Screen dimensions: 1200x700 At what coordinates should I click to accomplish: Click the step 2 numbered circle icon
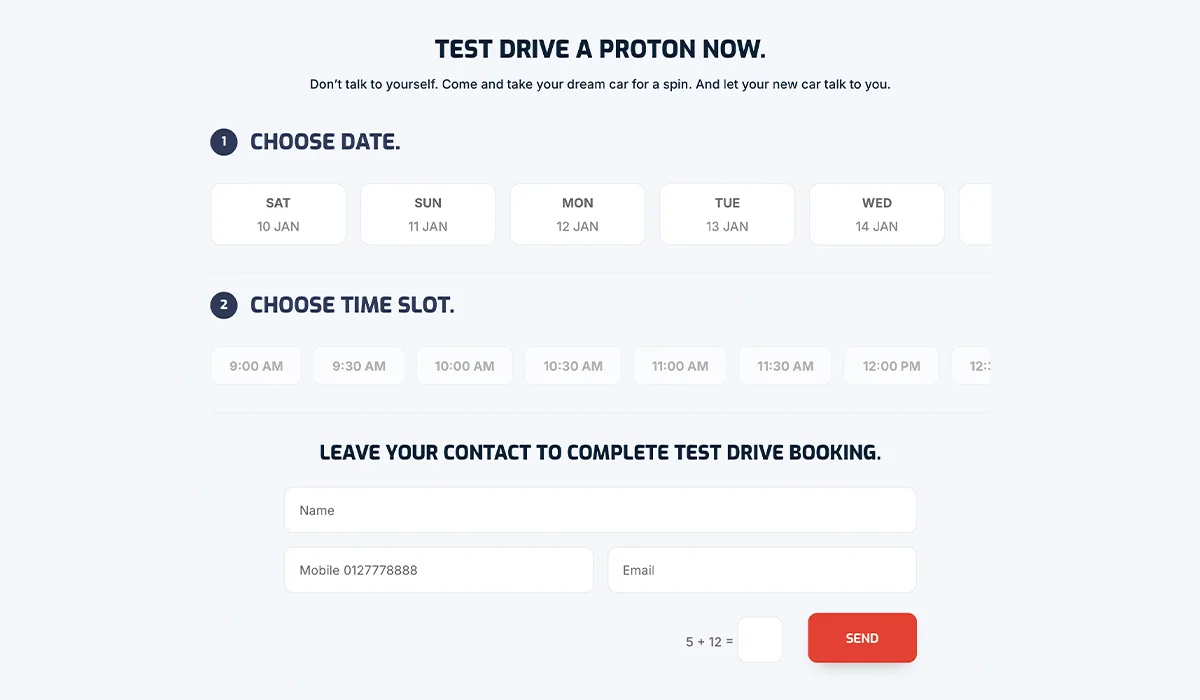point(224,305)
